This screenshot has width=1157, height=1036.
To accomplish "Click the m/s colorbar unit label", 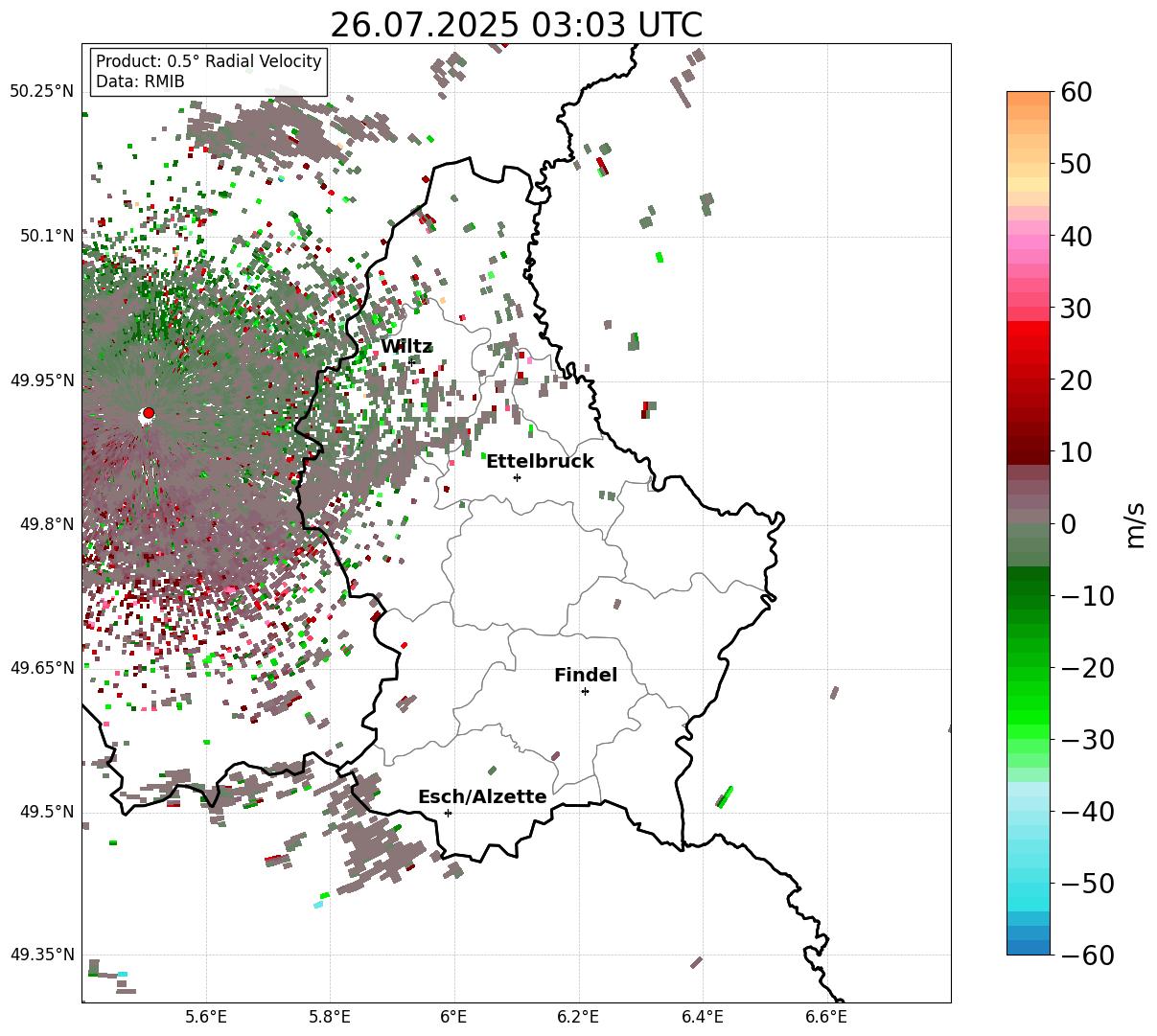I will tap(1135, 523).
